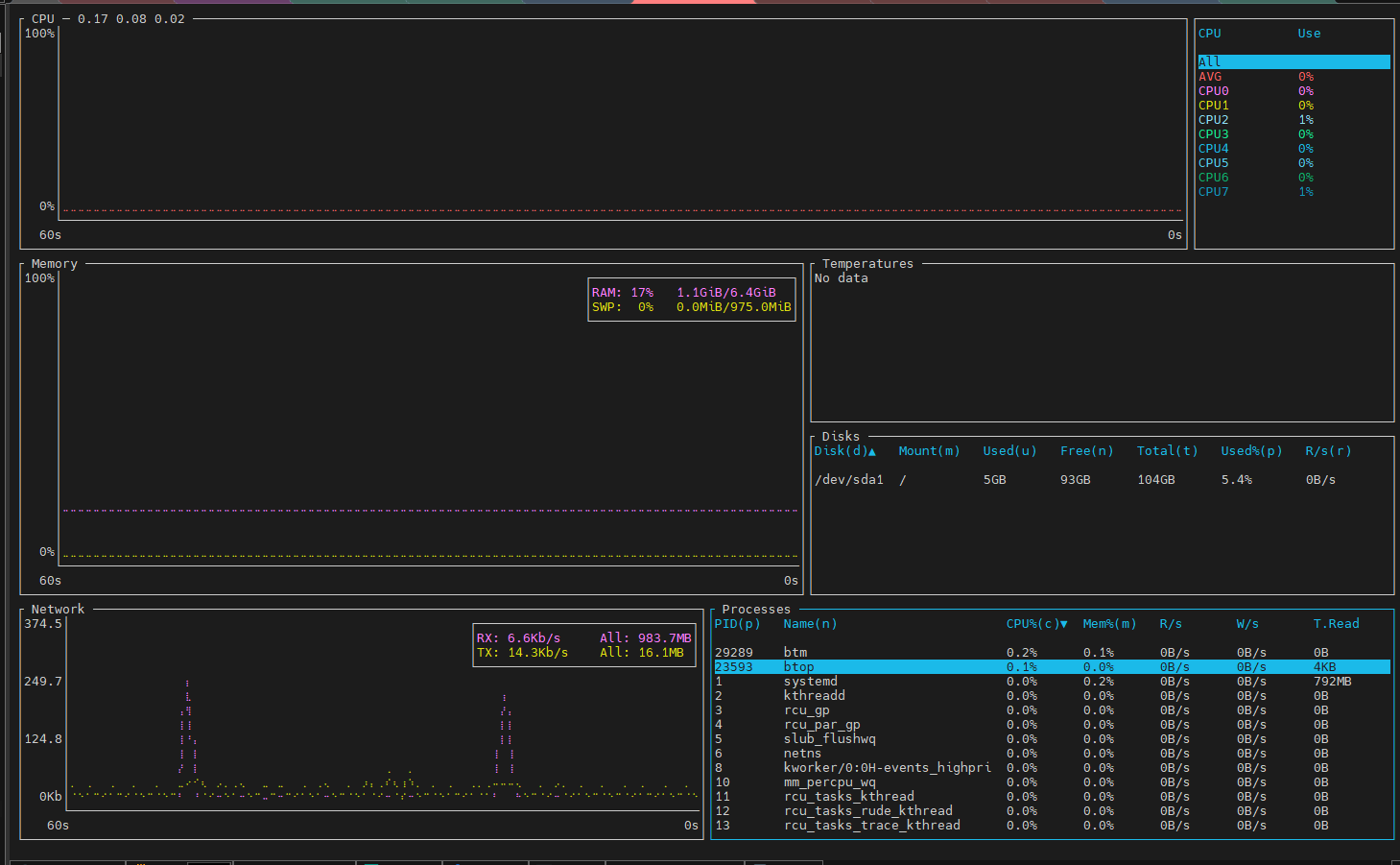
Task: Sort disks by R/s(r) column
Action: (1328, 450)
